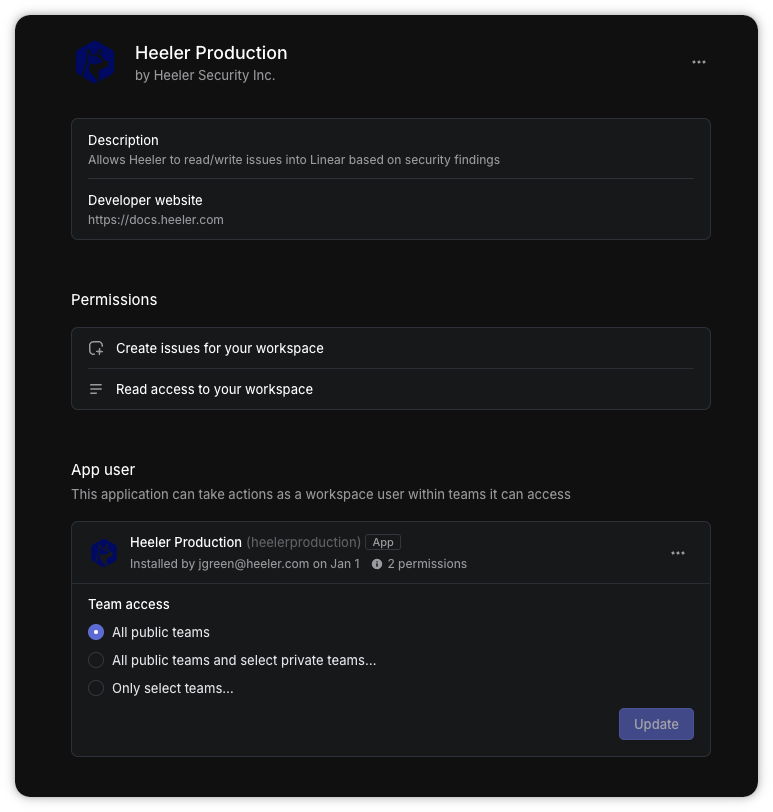Click the Heeler Production logo in header
Viewport: 773px width, 812px height.
(x=96, y=62)
